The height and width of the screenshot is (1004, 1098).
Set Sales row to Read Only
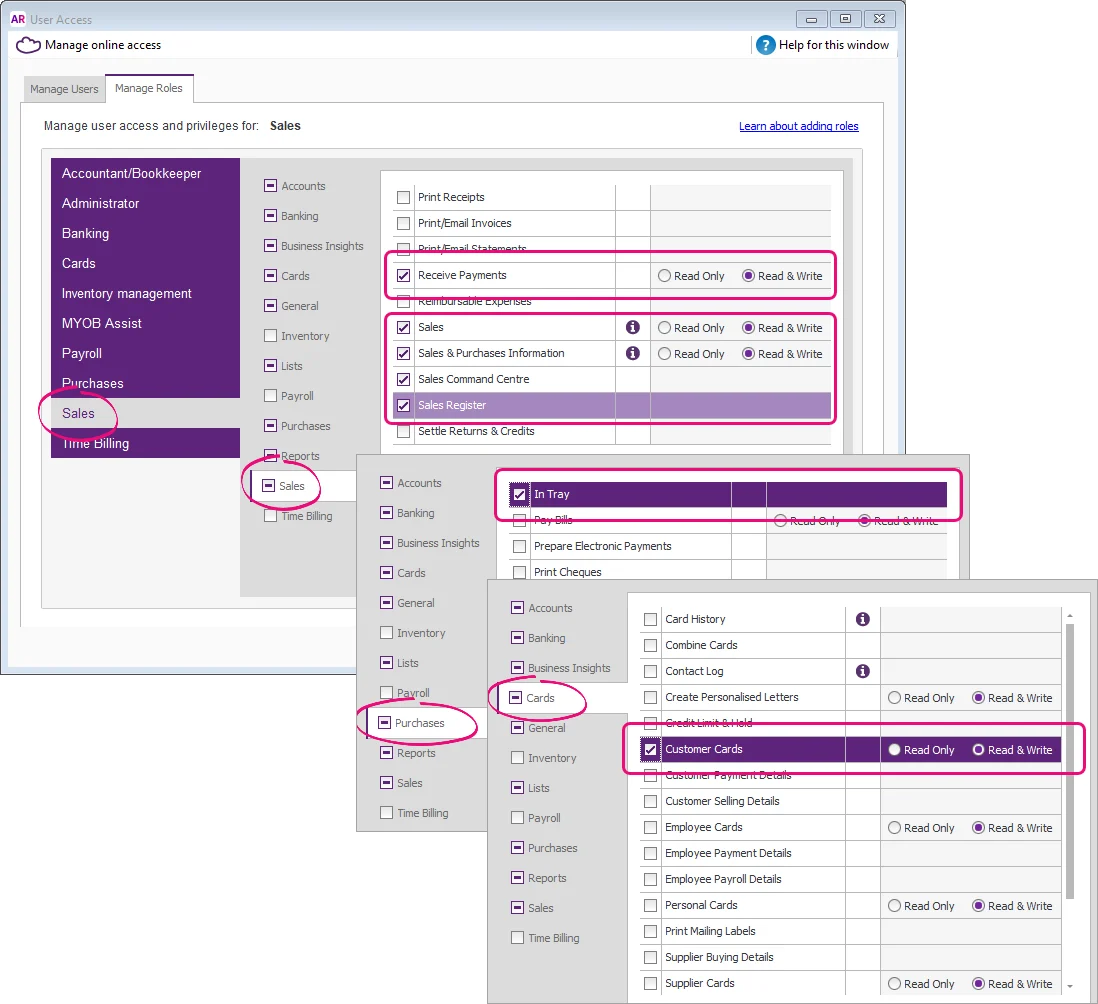coord(664,328)
